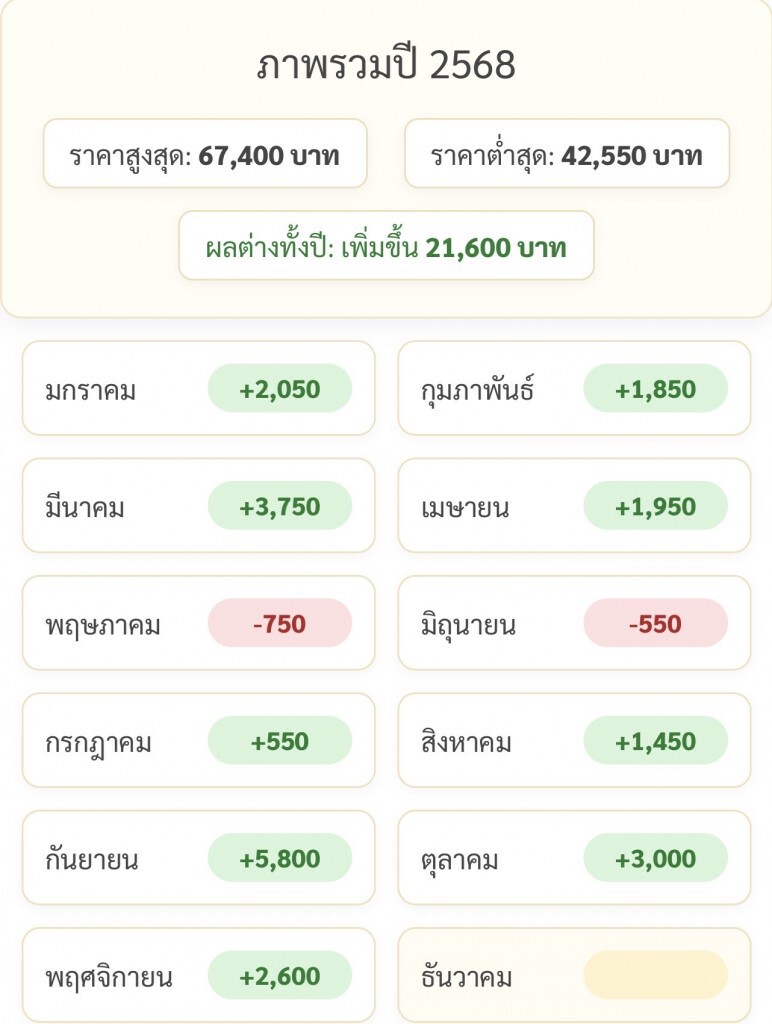Click the ภาพรวมปี 2568 heading

click(x=386, y=66)
